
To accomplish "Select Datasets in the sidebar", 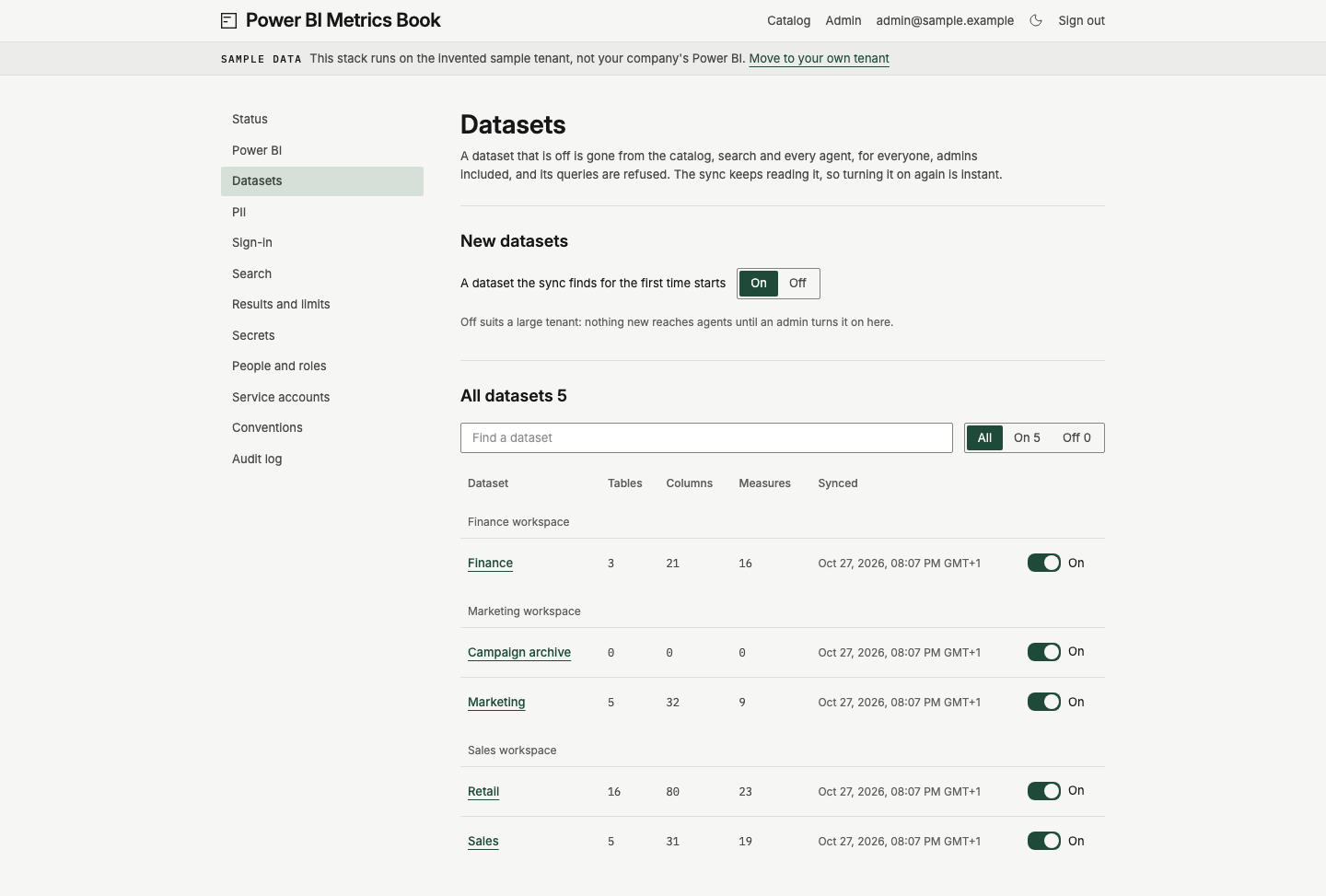I will coord(322,181).
